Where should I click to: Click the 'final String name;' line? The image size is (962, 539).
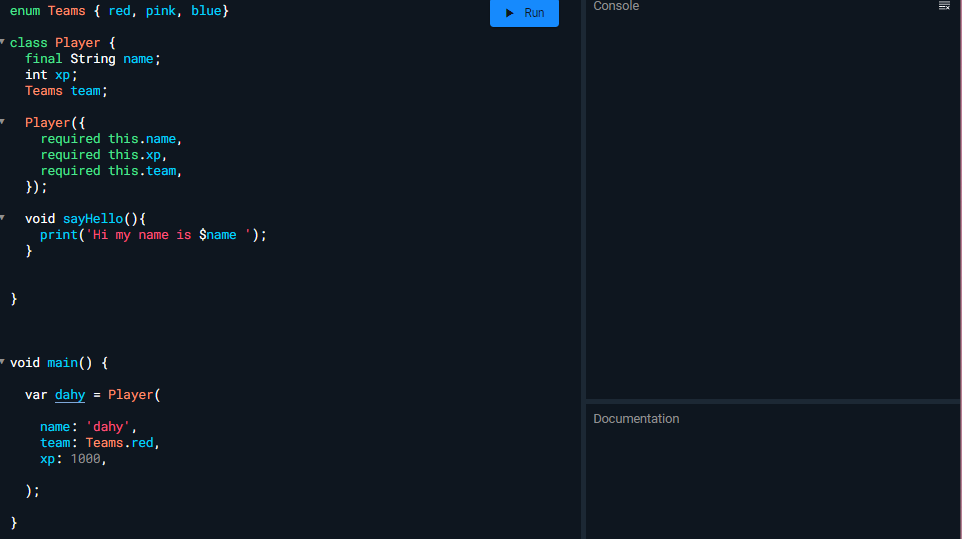point(93,59)
